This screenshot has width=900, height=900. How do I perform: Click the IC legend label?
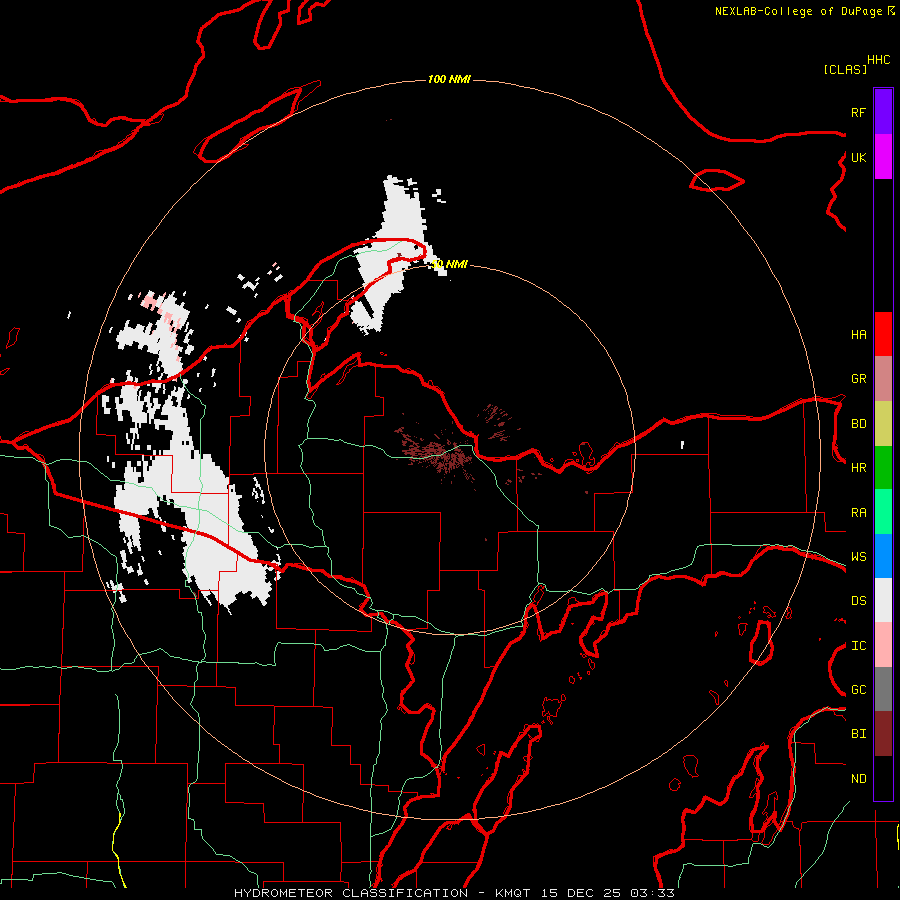click(858, 645)
